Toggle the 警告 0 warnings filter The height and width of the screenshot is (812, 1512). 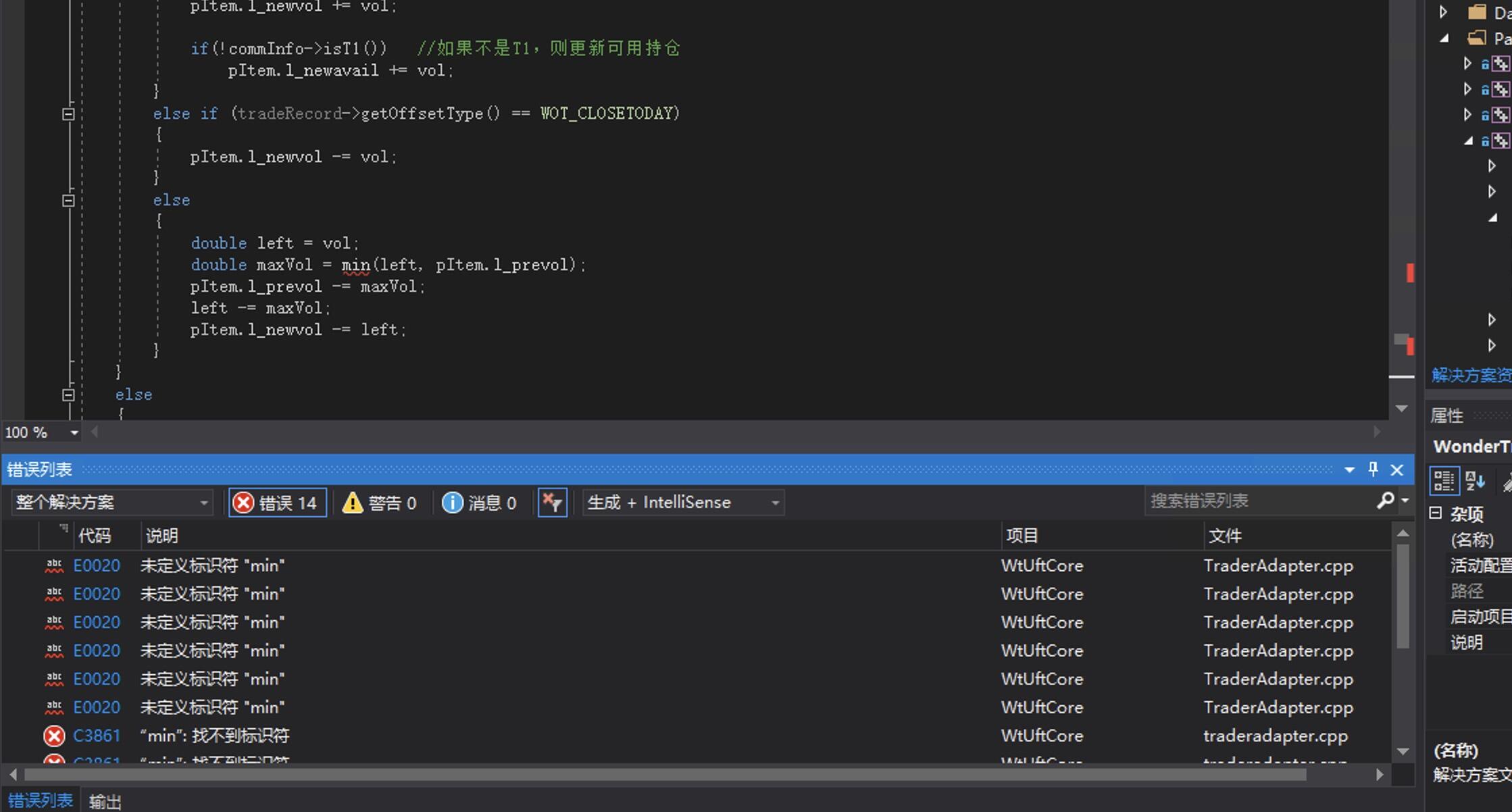coord(380,503)
